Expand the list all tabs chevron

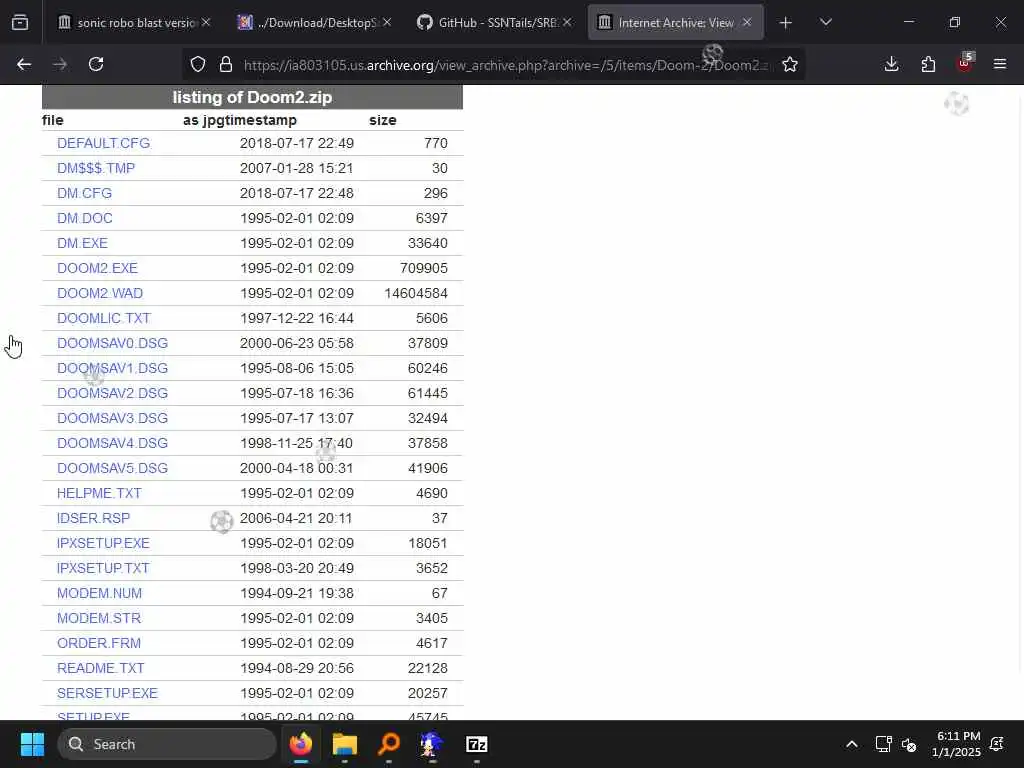tap(825, 22)
